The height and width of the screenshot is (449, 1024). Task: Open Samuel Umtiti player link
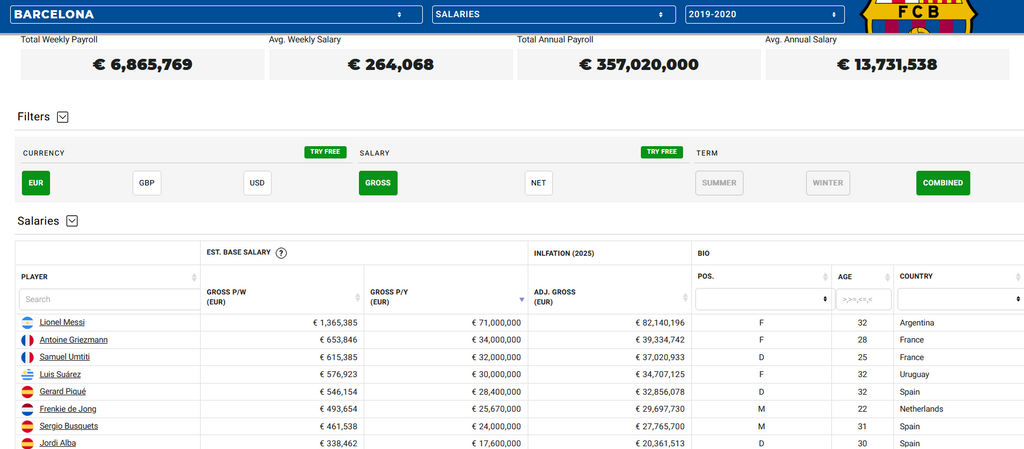tap(65, 358)
